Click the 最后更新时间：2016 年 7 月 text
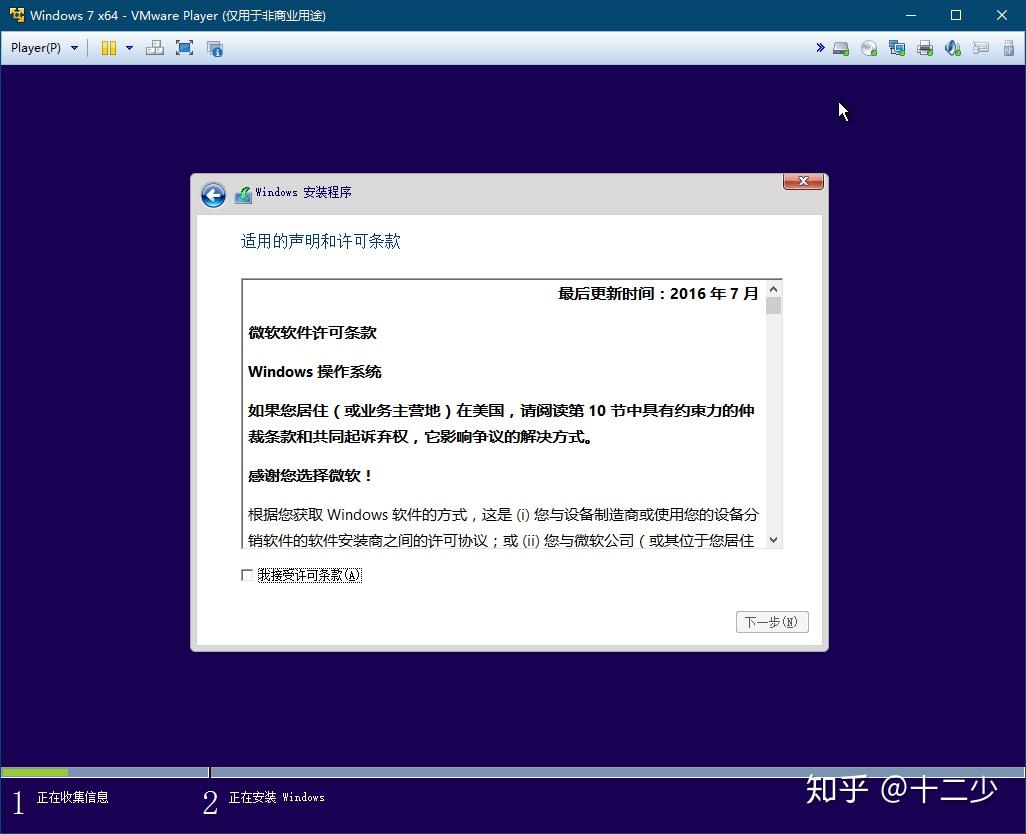This screenshot has width=1026, height=834. coord(658,294)
